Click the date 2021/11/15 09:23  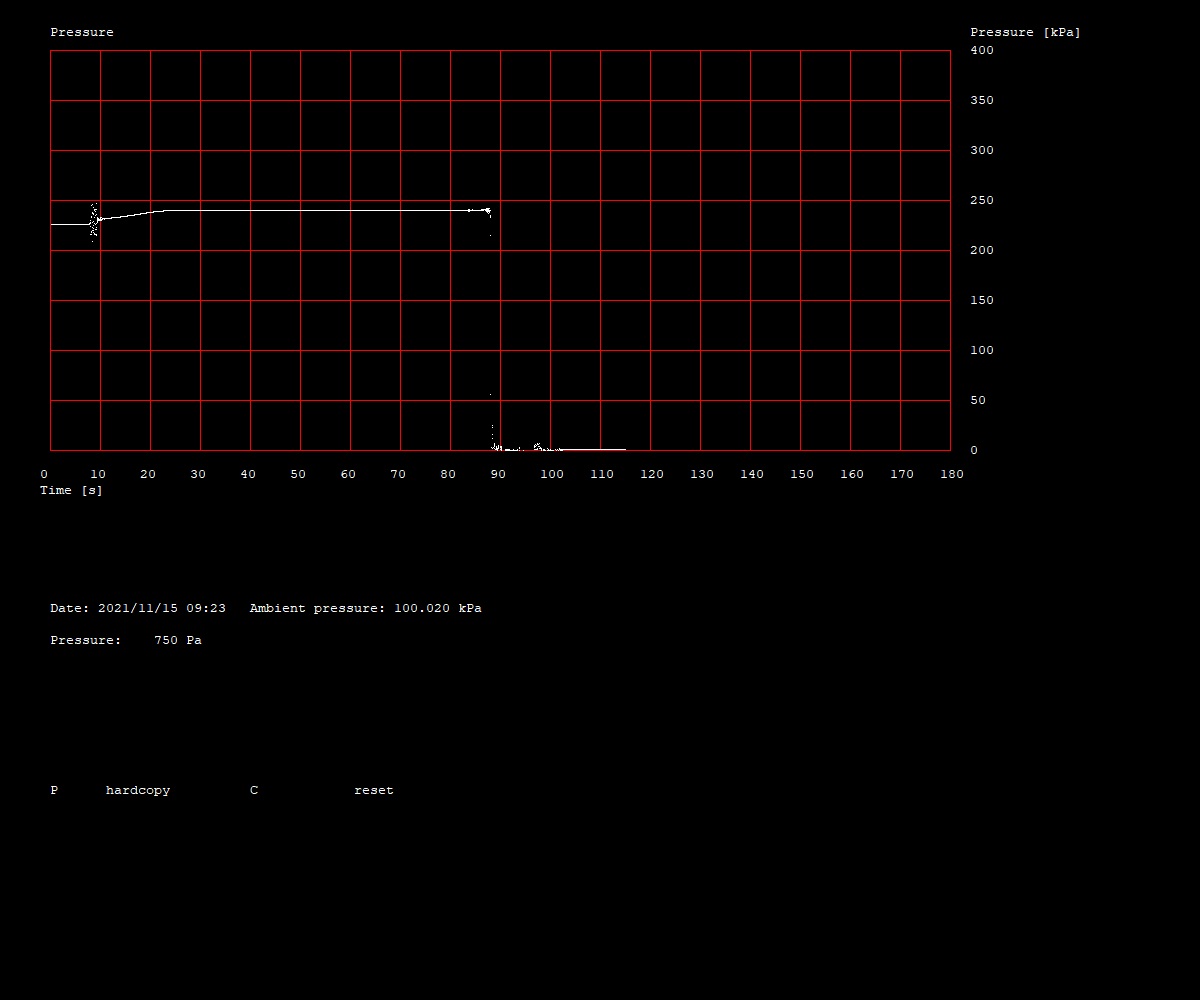pyautogui.click(x=161, y=608)
